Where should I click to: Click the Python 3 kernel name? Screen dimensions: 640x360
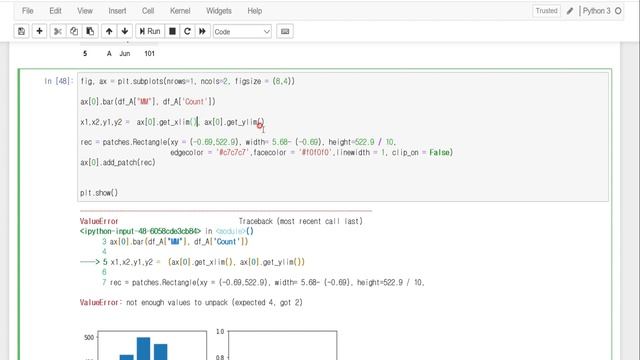click(x=596, y=11)
